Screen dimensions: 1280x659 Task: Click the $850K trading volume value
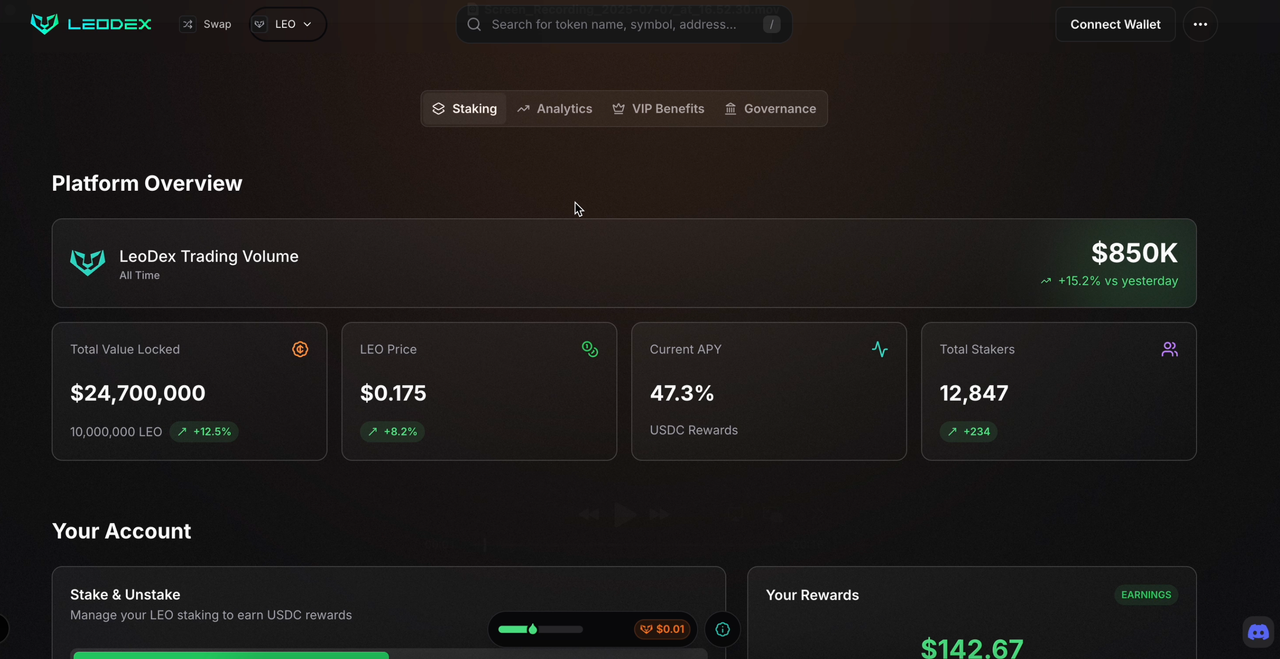click(x=1134, y=253)
